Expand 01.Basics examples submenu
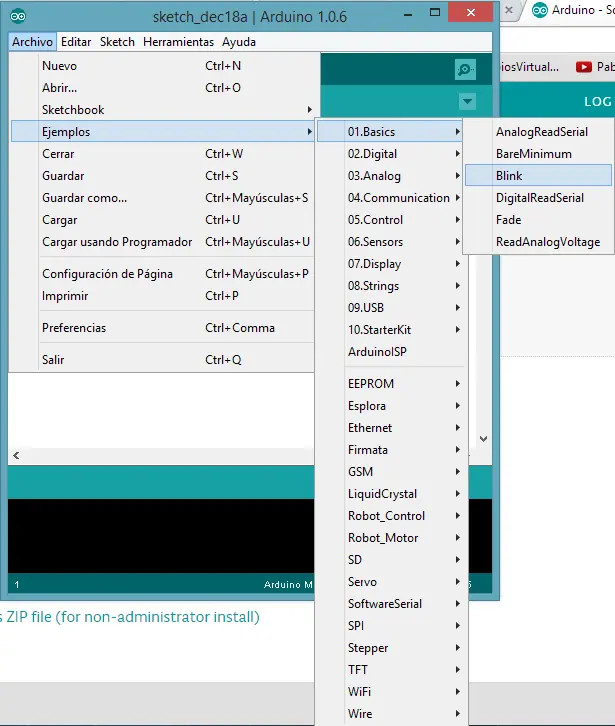615x726 pixels. 390,131
